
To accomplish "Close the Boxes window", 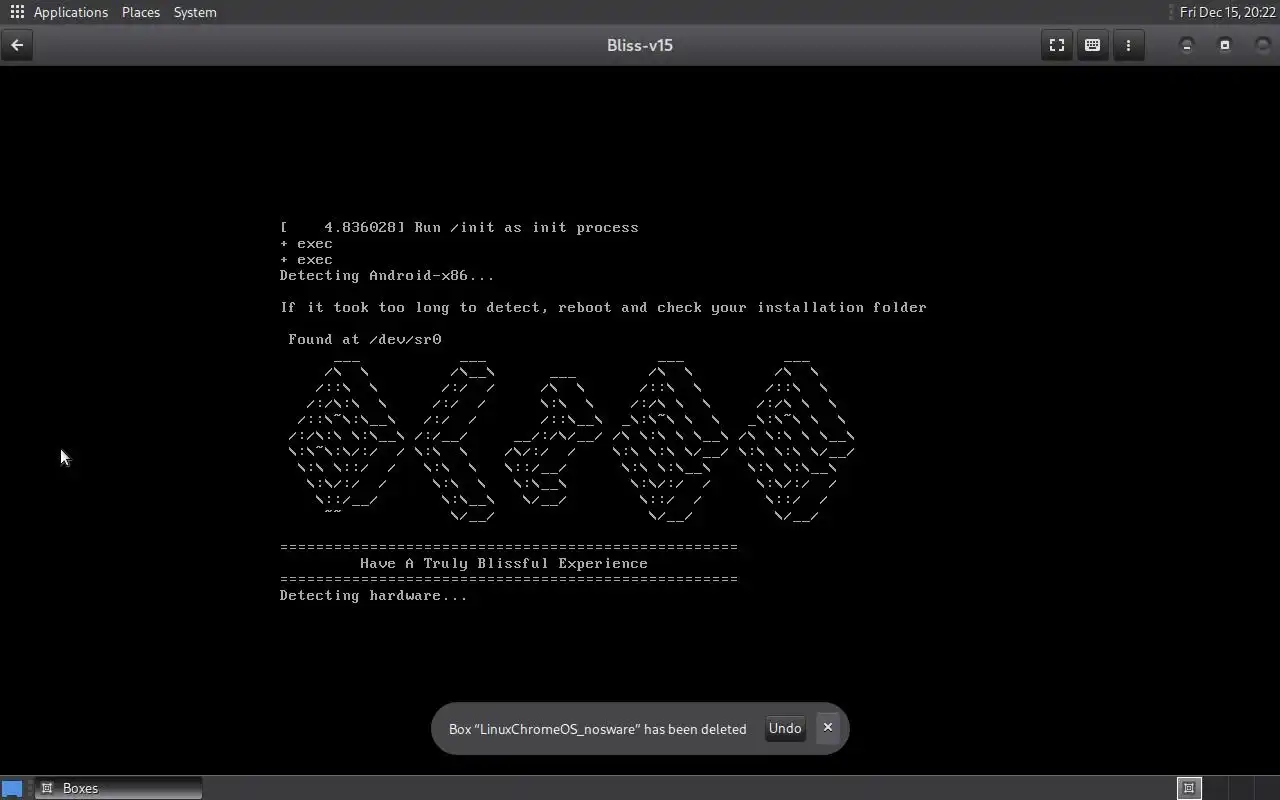I will (x=1262, y=45).
